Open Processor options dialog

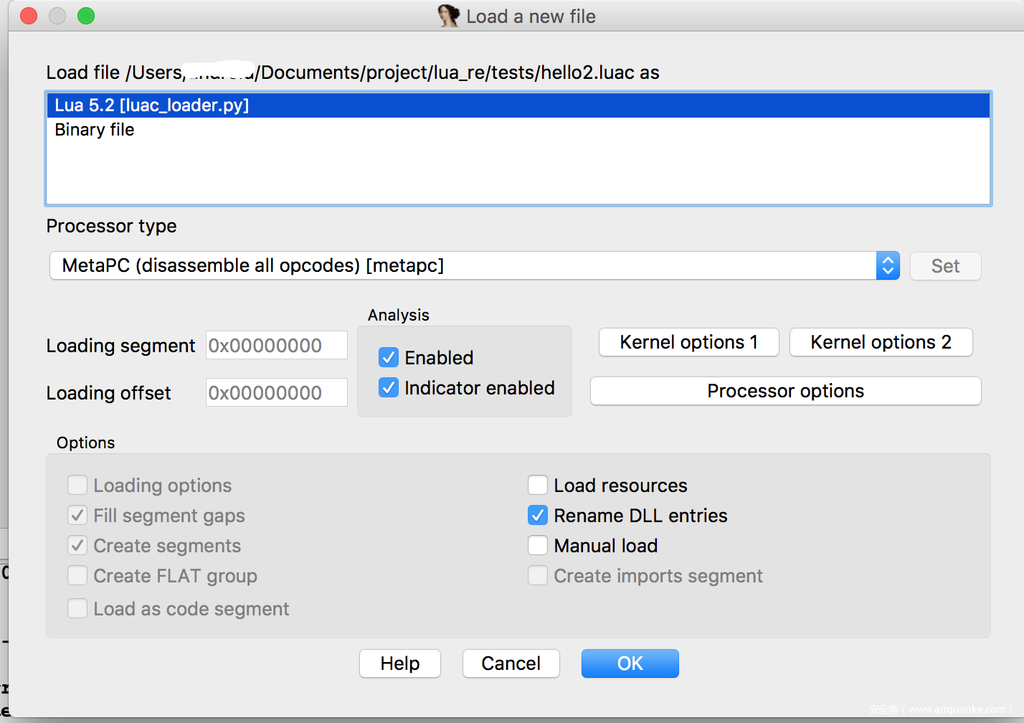785,391
